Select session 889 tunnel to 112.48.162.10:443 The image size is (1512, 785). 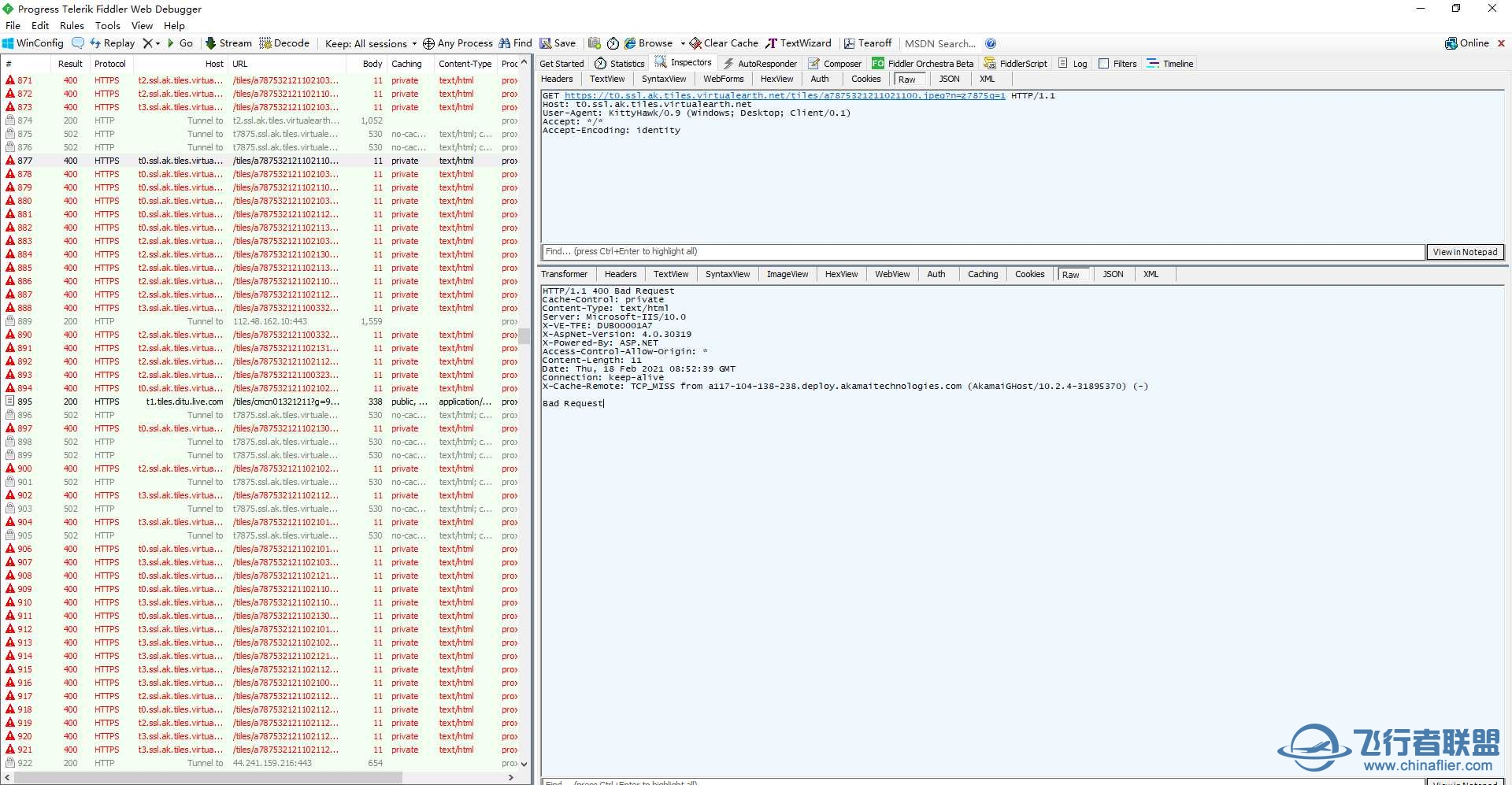tap(260, 321)
